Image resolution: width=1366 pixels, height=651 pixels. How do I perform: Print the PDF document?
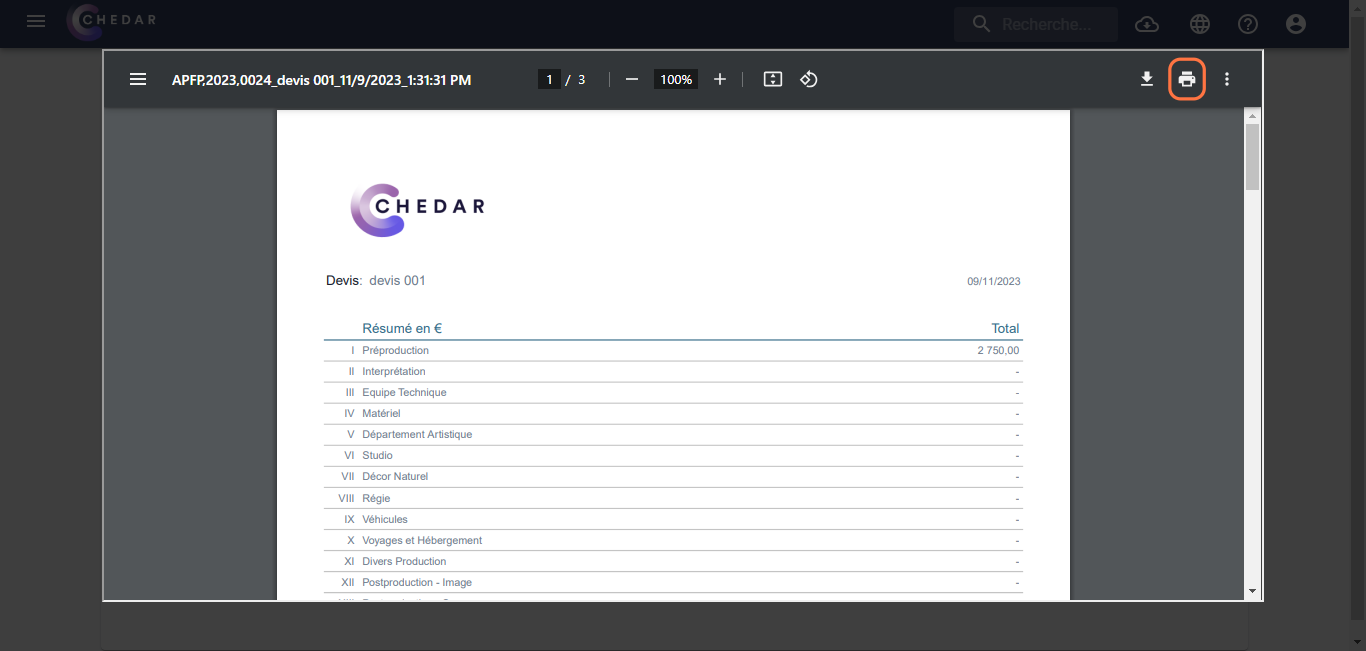pos(1187,79)
